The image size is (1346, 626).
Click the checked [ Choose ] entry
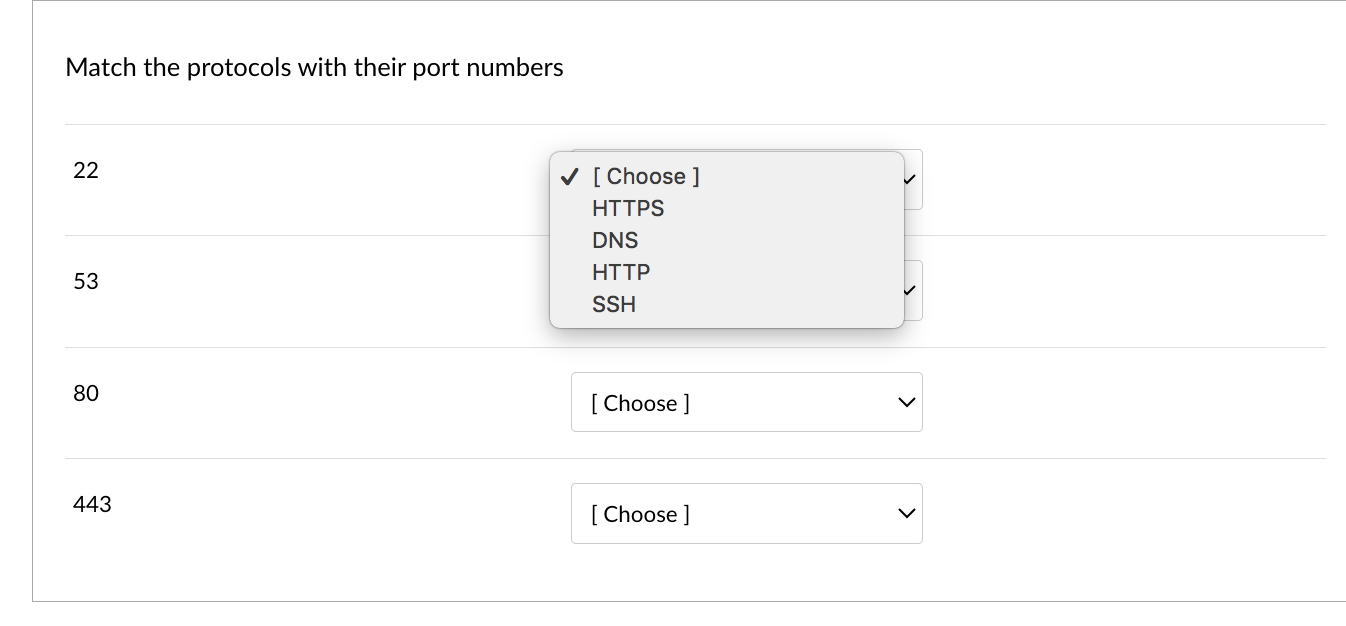click(645, 176)
